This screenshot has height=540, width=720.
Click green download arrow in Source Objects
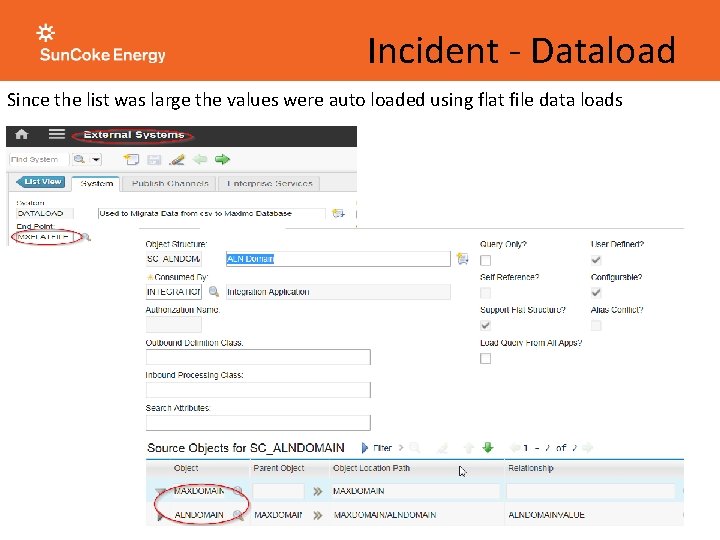pyautogui.click(x=488, y=447)
